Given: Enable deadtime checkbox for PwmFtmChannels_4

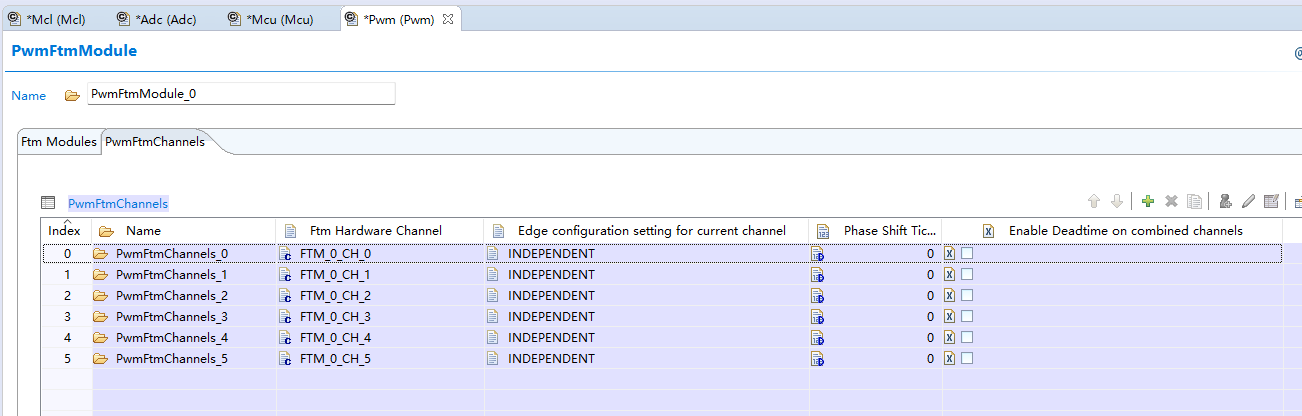Looking at the screenshot, I should tap(967, 338).
